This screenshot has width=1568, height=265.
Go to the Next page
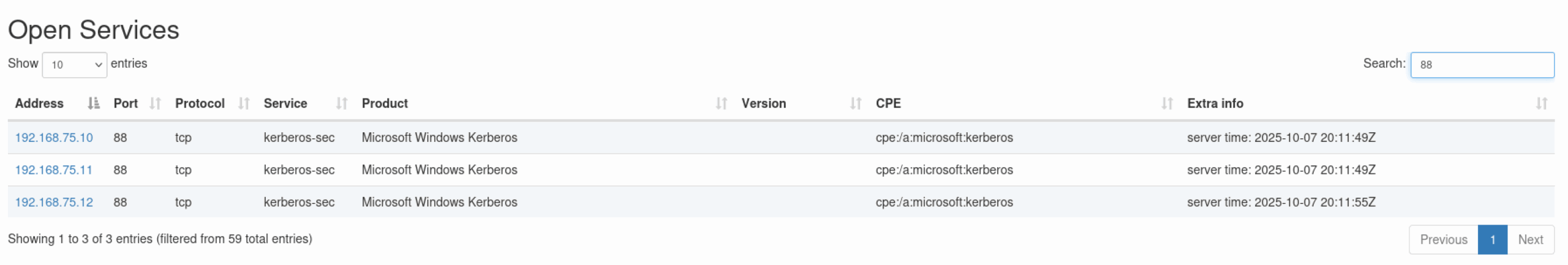point(1530,240)
